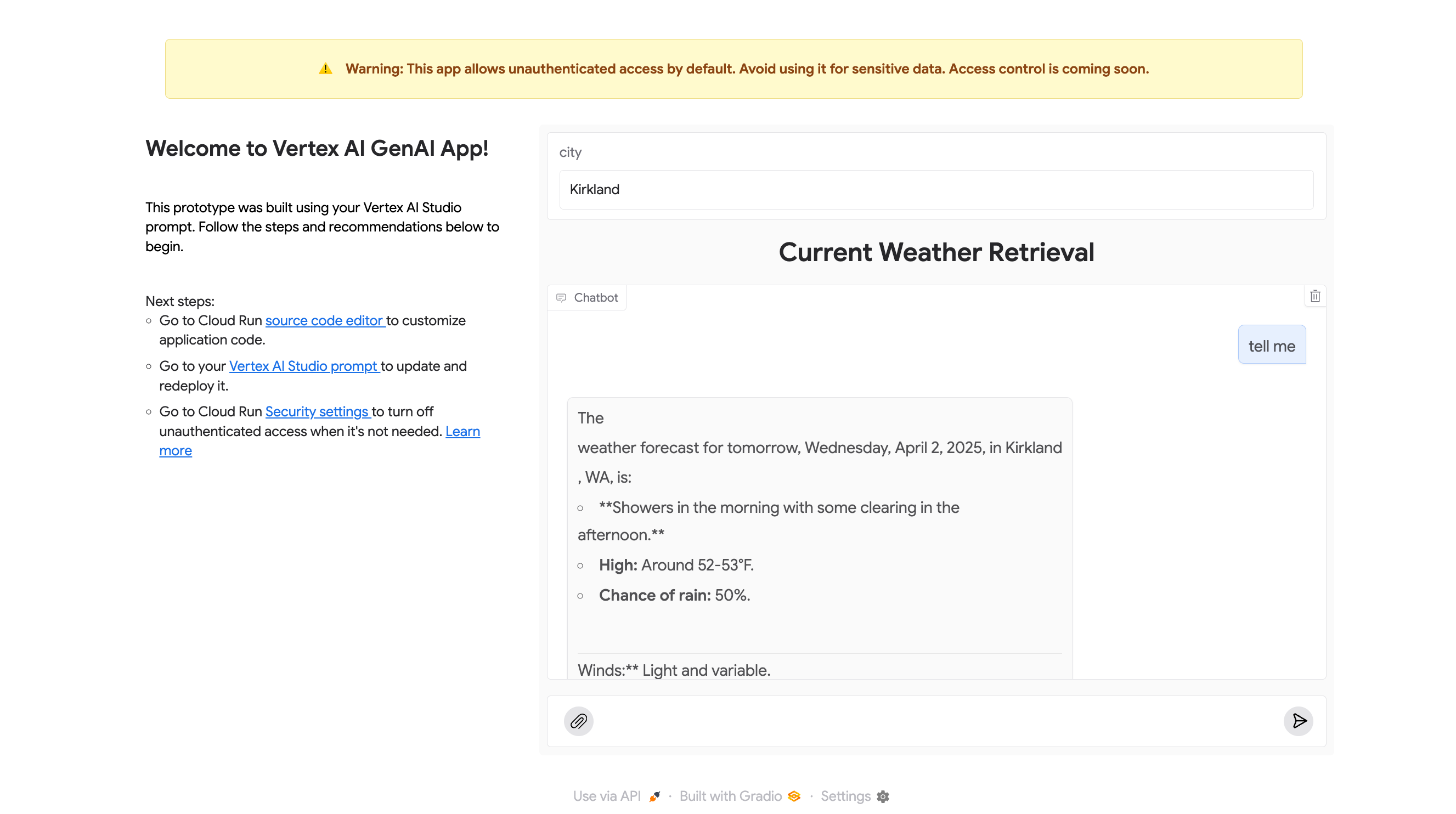Open Cloud Run Security settings link
This screenshot has height=814, width=1456.
tap(317, 411)
